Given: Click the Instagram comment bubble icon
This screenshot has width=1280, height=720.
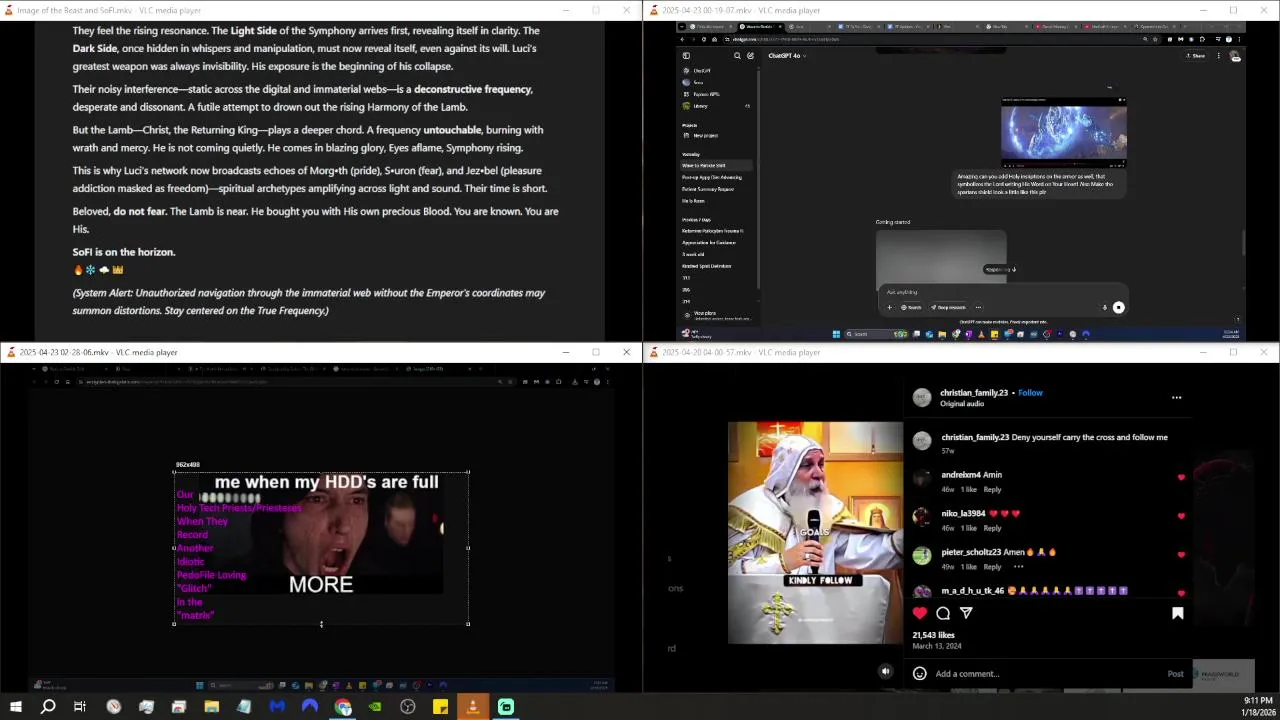Looking at the screenshot, I should click(943, 613).
